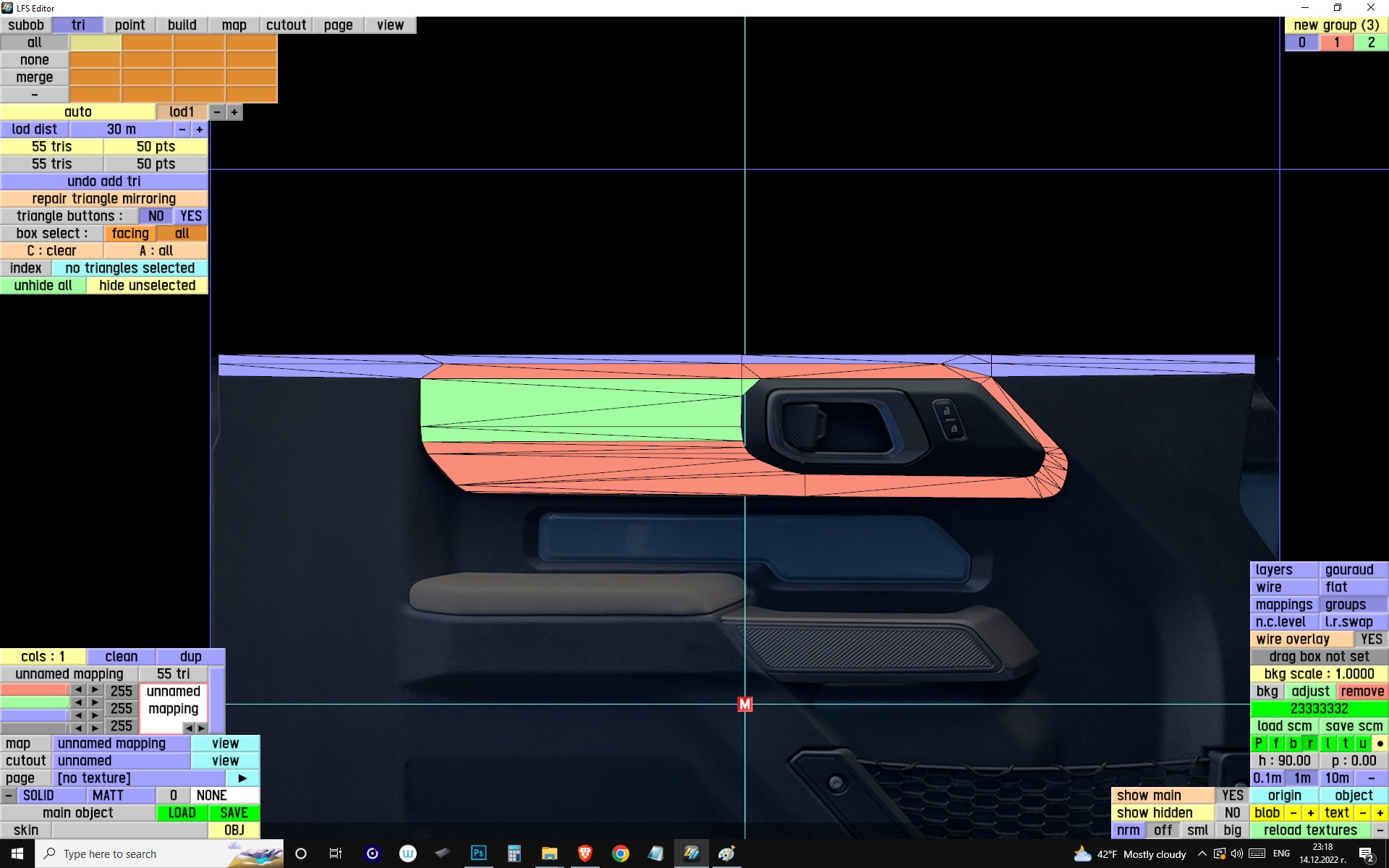Select the P perspective view button
The width and height of the screenshot is (1389, 868).
point(1258,744)
